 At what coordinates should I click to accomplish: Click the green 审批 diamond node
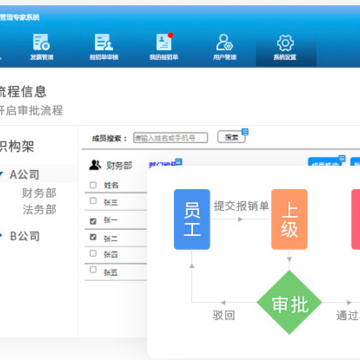[x=289, y=303]
